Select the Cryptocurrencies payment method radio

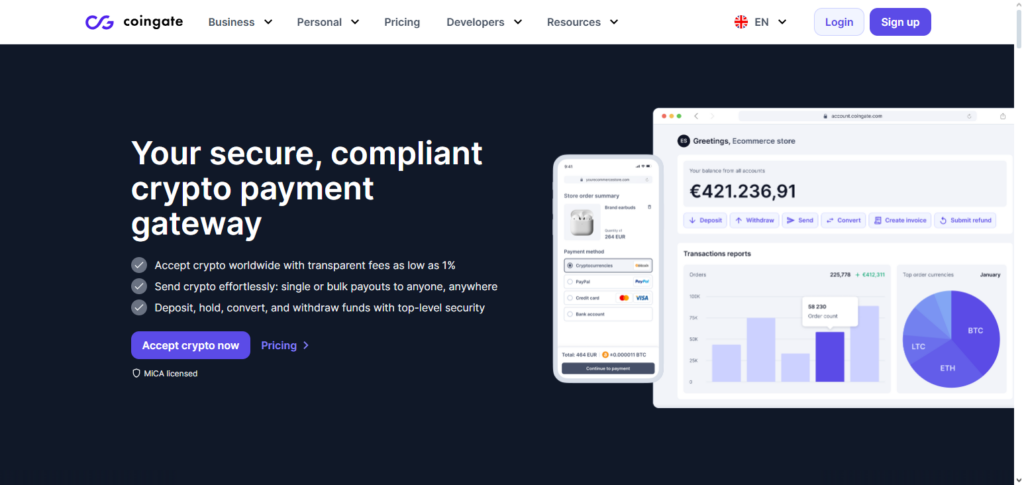click(x=569, y=266)
